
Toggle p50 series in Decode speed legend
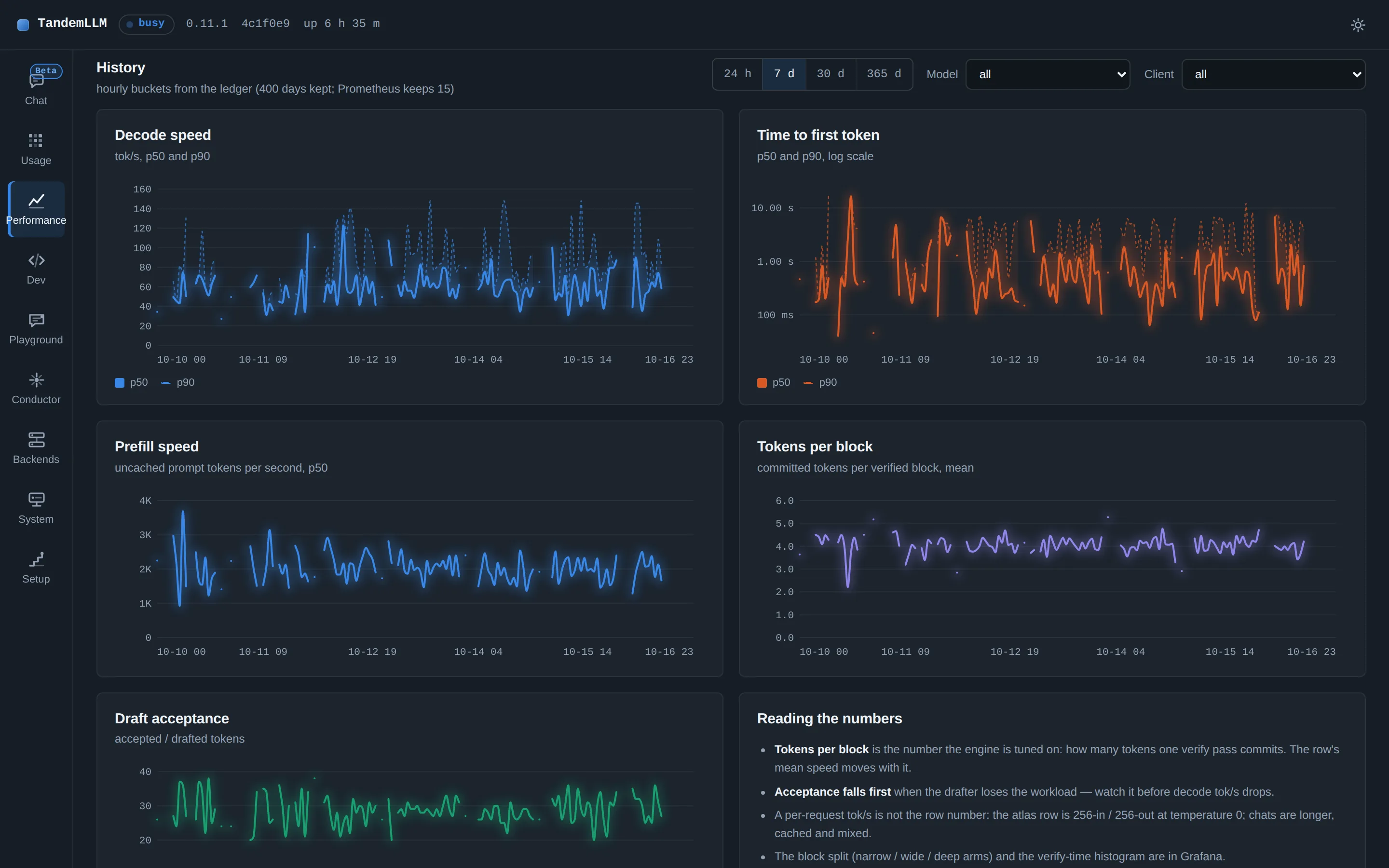[132, 382]
